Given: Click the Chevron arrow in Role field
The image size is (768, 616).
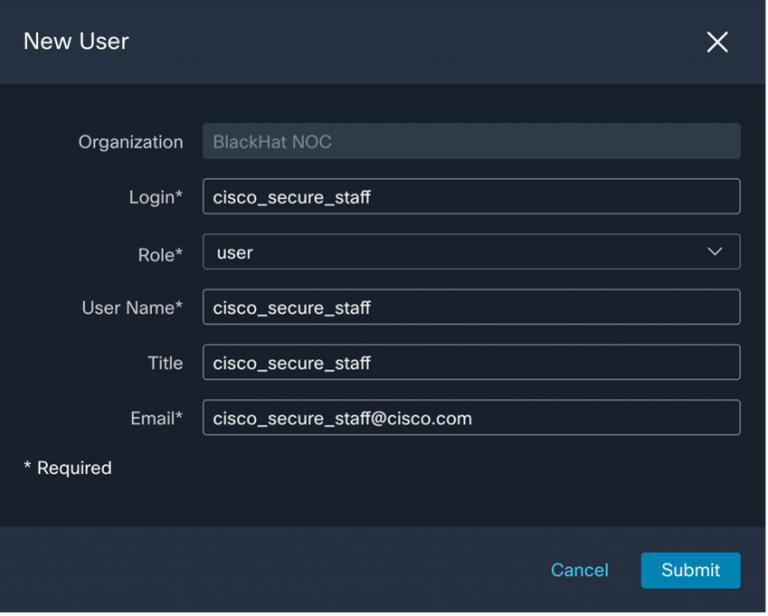Looking at the screenshot, I should tap(715, 252).
